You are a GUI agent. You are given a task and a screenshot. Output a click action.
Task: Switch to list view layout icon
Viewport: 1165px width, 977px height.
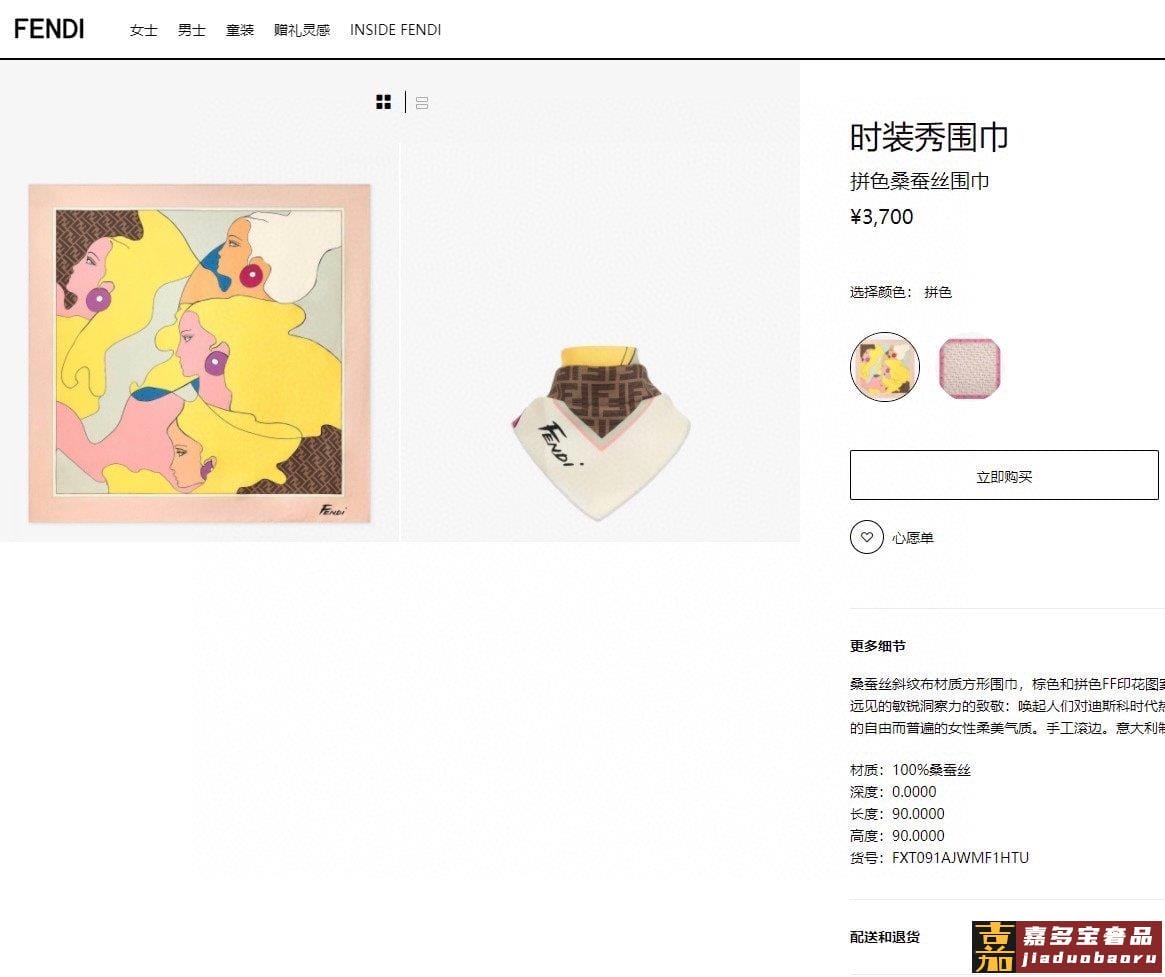click(422, 103)
